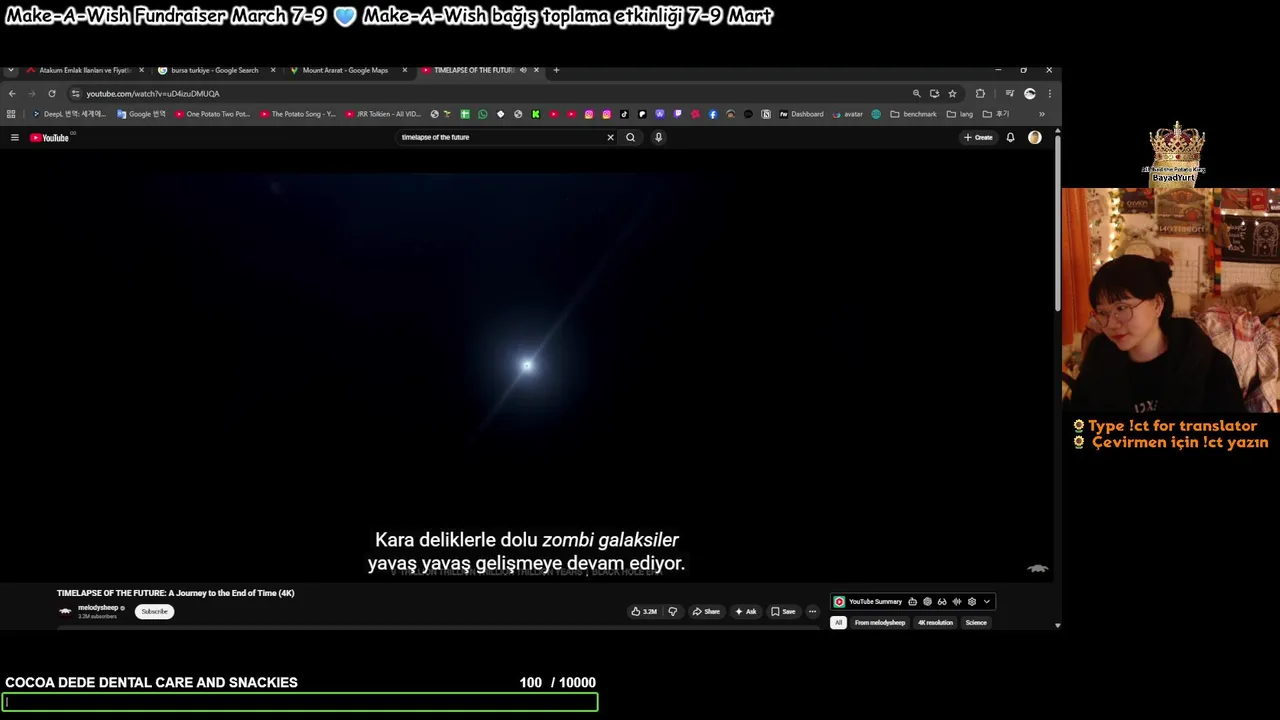1280x720 pixels.
Task: Click the YouTube search magnifier button
Action: (x=630, y=137)
